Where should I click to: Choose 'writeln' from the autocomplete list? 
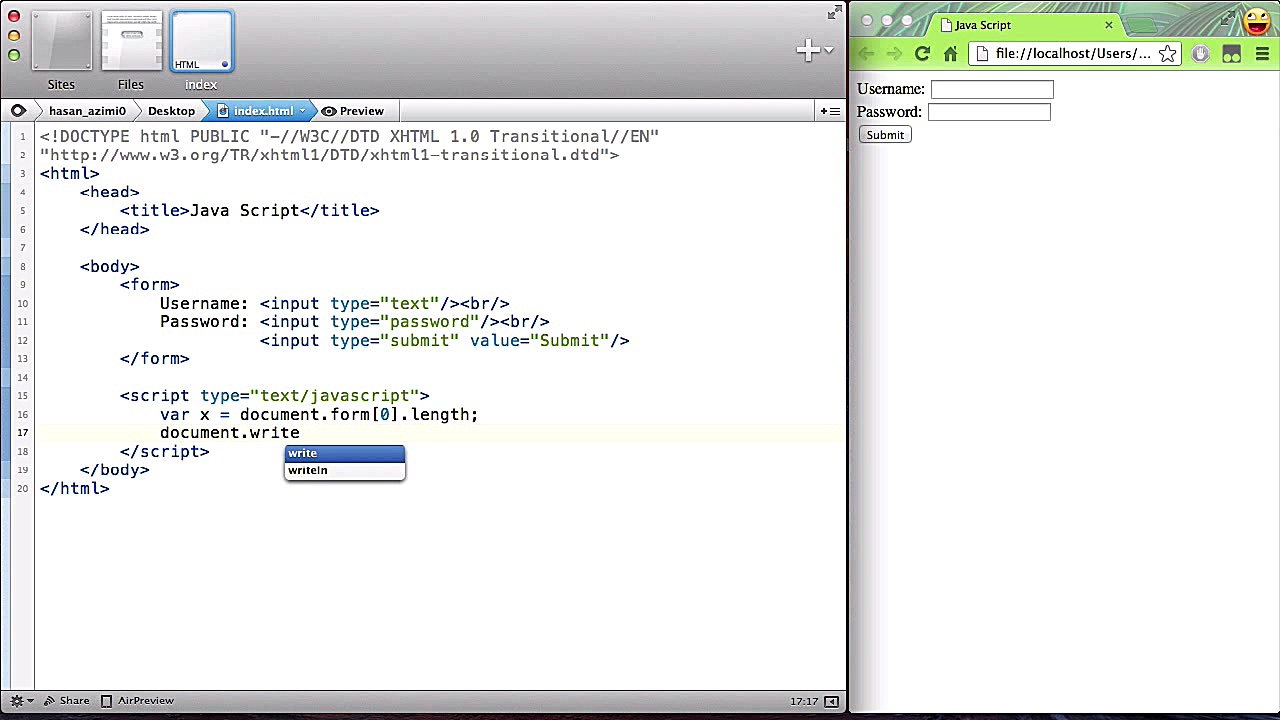pyautogui.click(x=345, y=470)
